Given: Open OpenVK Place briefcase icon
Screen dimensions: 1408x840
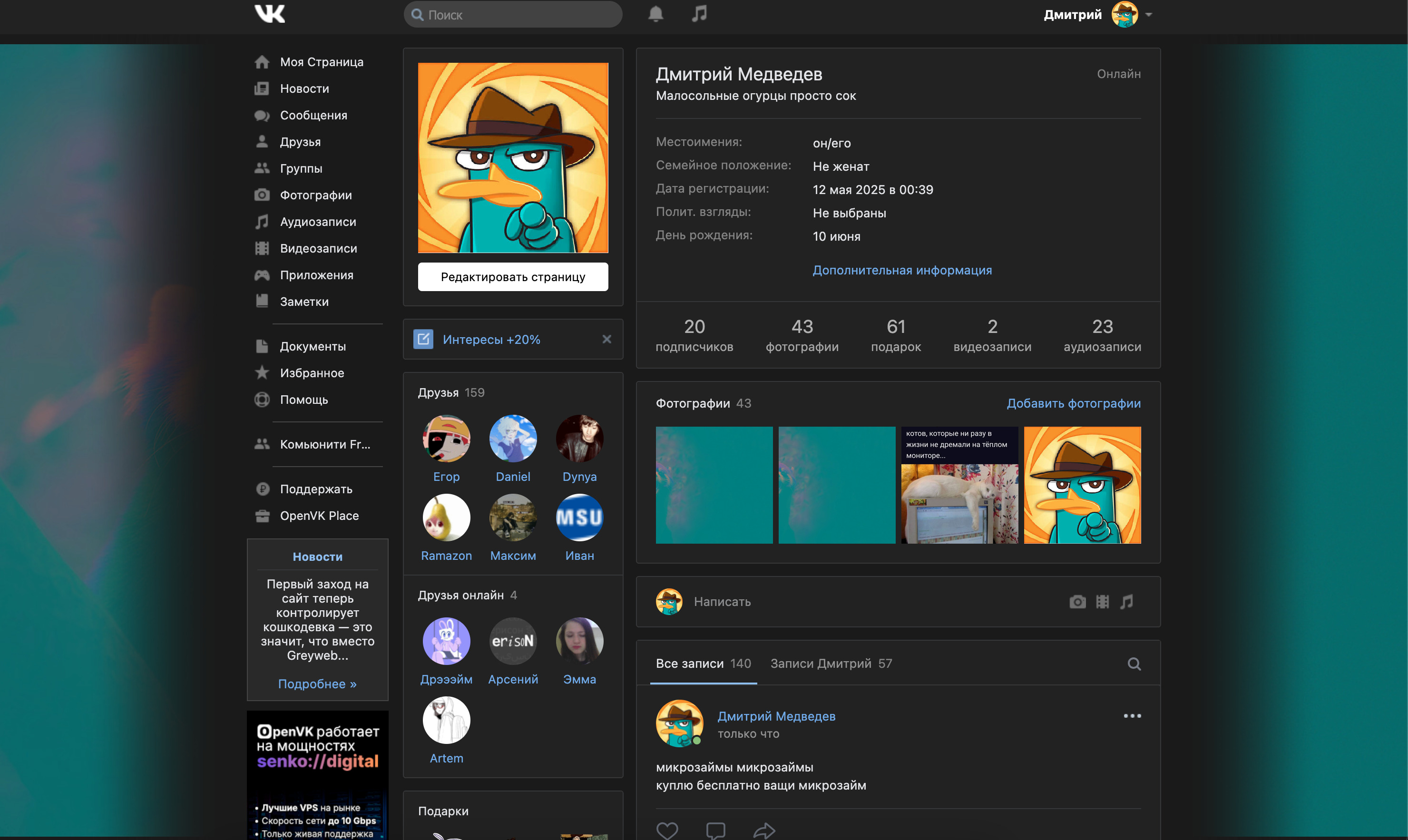Looking at the screenshot, I should click(262, 515).
